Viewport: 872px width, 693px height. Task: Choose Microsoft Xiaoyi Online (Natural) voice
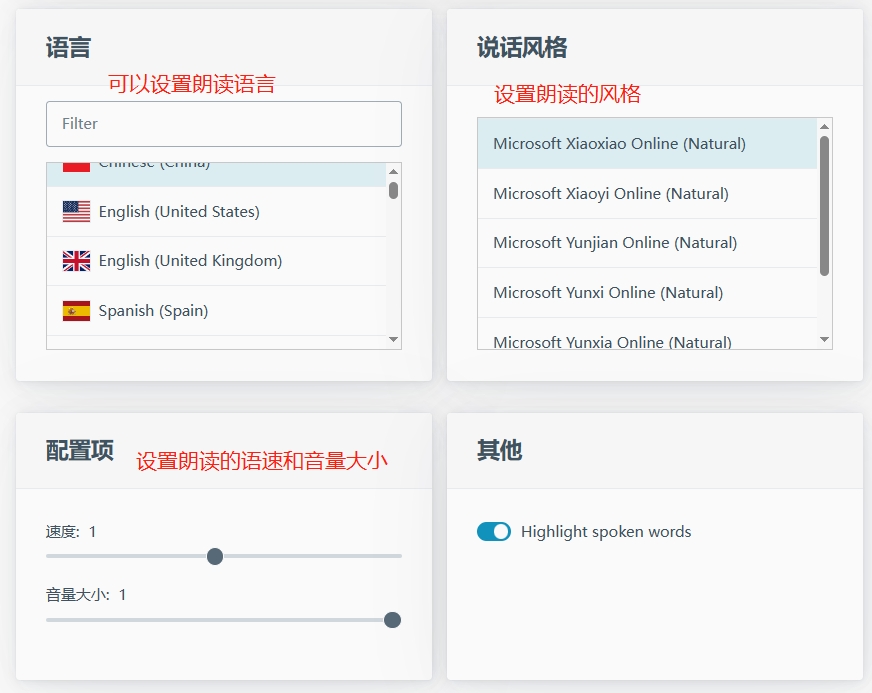pyautogui.click(x=610, y=194)
